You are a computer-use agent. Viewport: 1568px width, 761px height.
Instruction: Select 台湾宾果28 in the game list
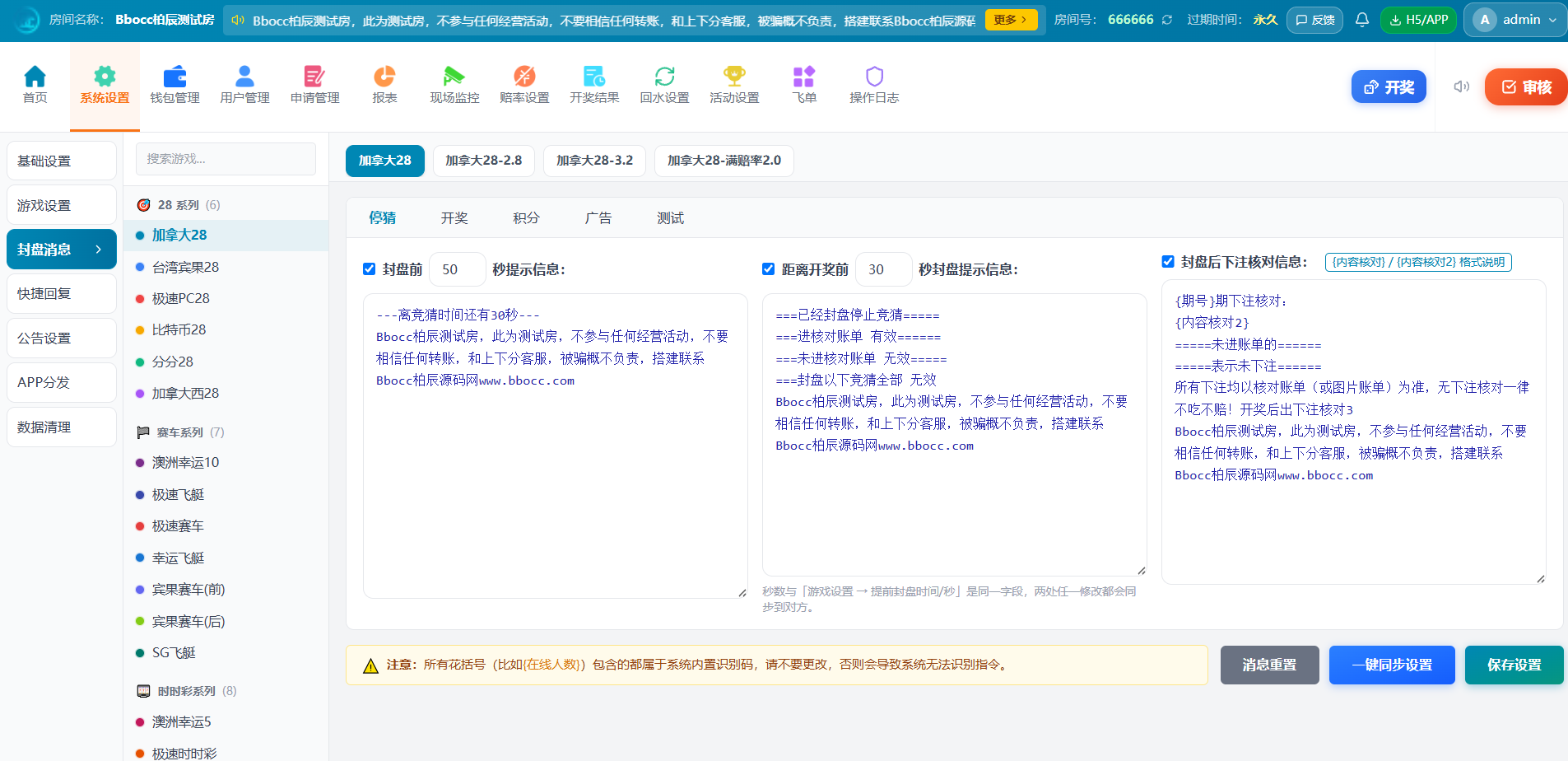(226, 267)
